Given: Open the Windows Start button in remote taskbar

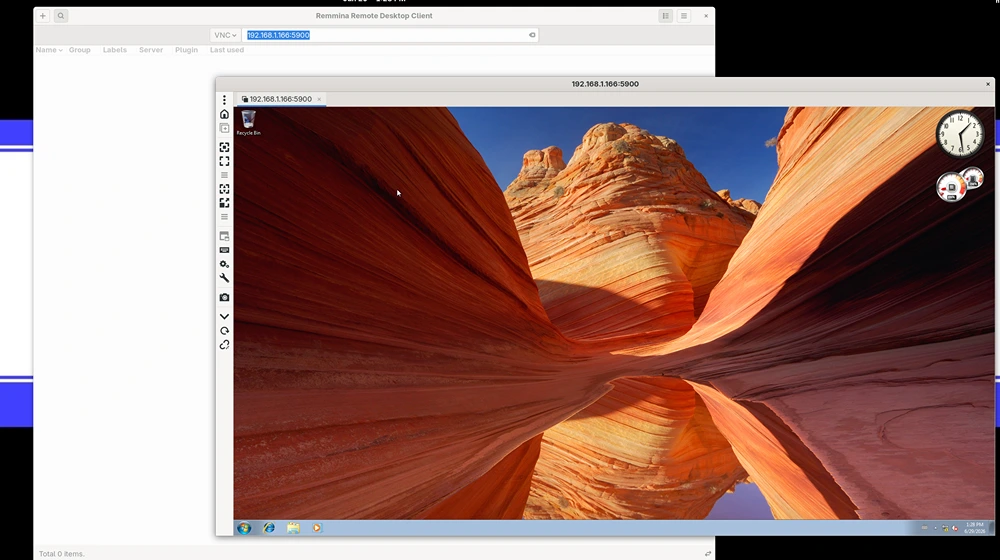Looking at the screenshot, I should [x=244, y=528].
